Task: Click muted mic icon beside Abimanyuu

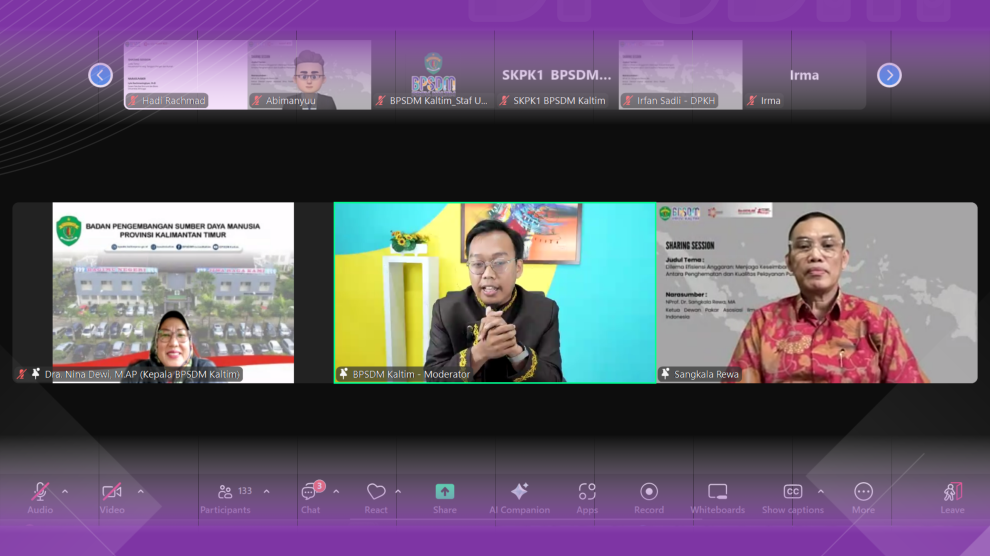Action: 257,100
